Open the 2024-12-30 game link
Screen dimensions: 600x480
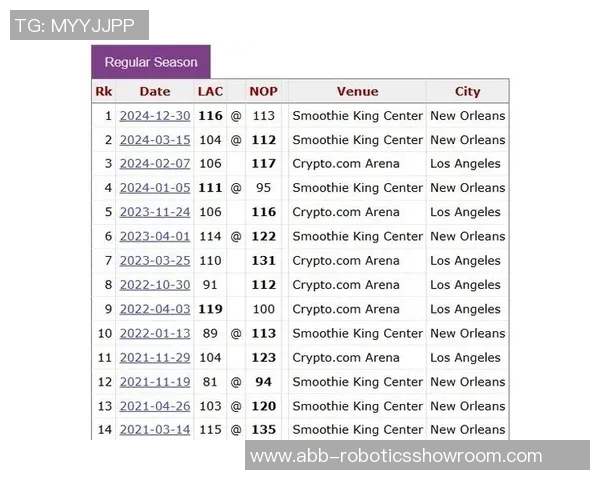(x=154, y=116)
